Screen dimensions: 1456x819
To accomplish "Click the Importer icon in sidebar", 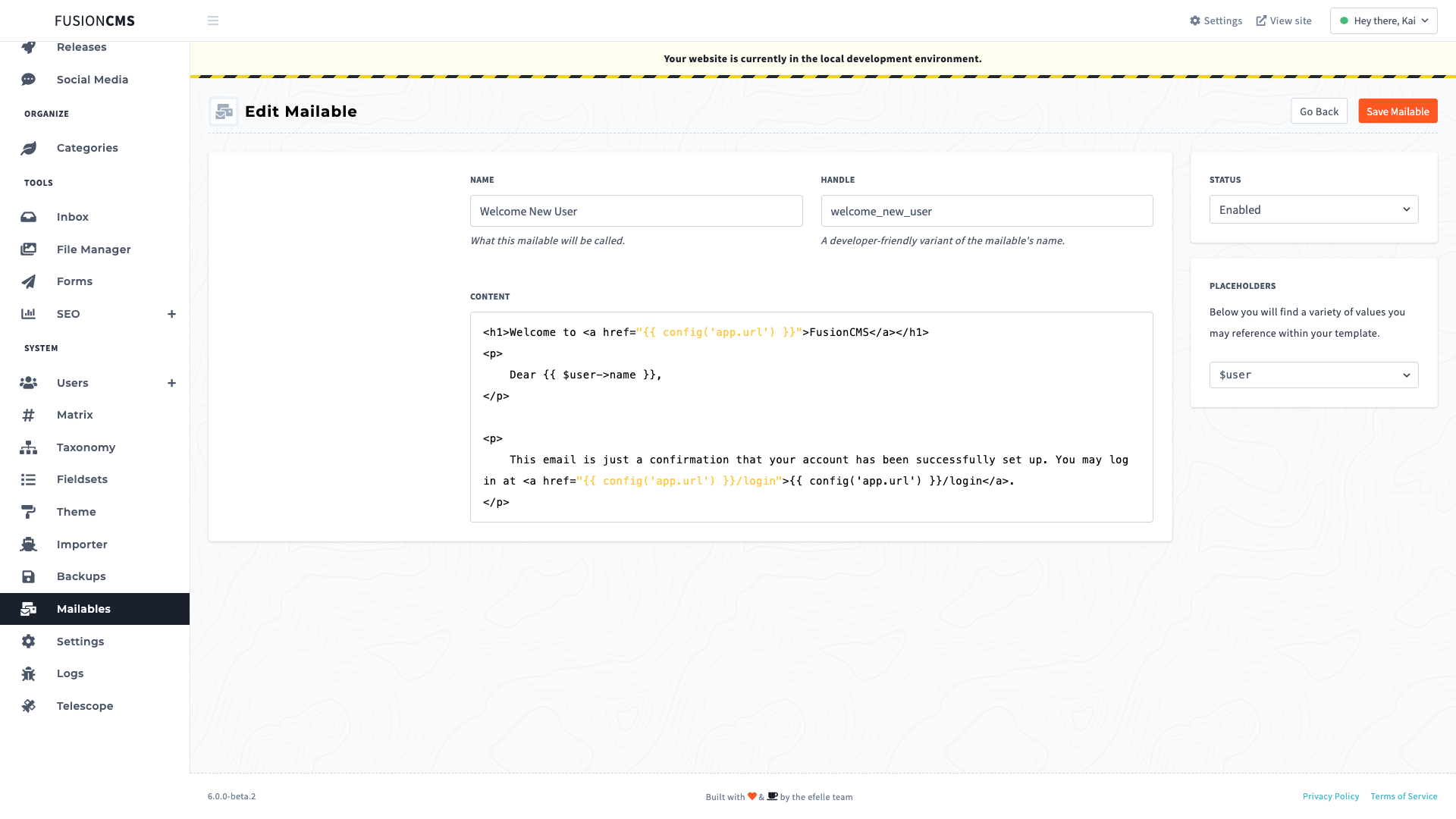I will pyautogui.click(x=28, y=544).
